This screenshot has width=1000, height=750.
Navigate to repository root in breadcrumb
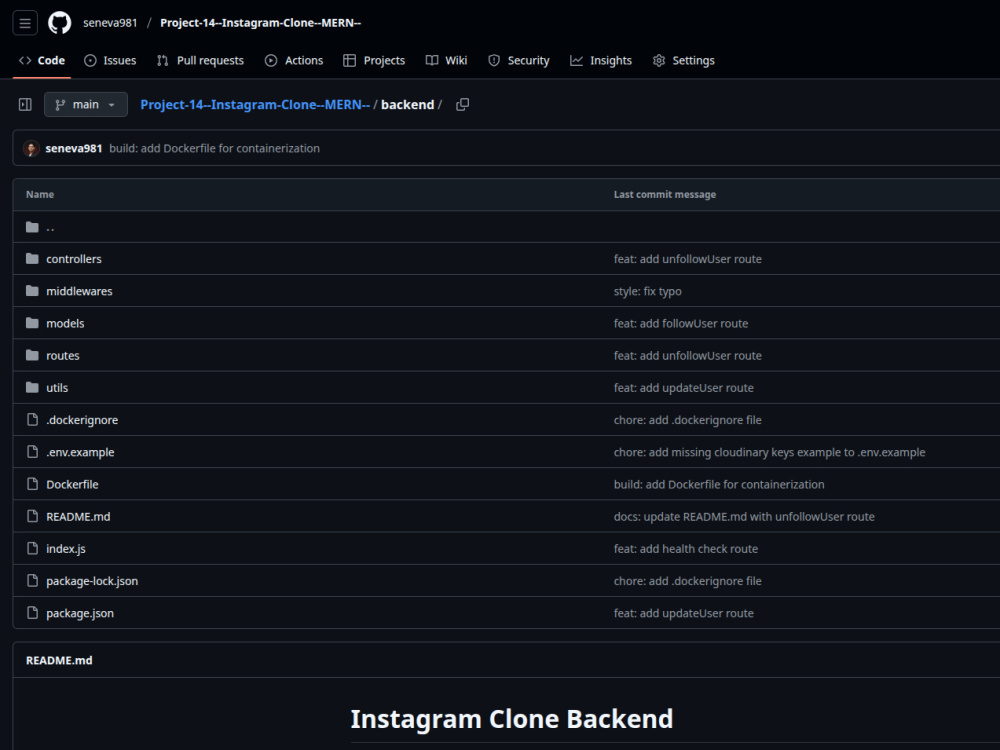point(255,105)
